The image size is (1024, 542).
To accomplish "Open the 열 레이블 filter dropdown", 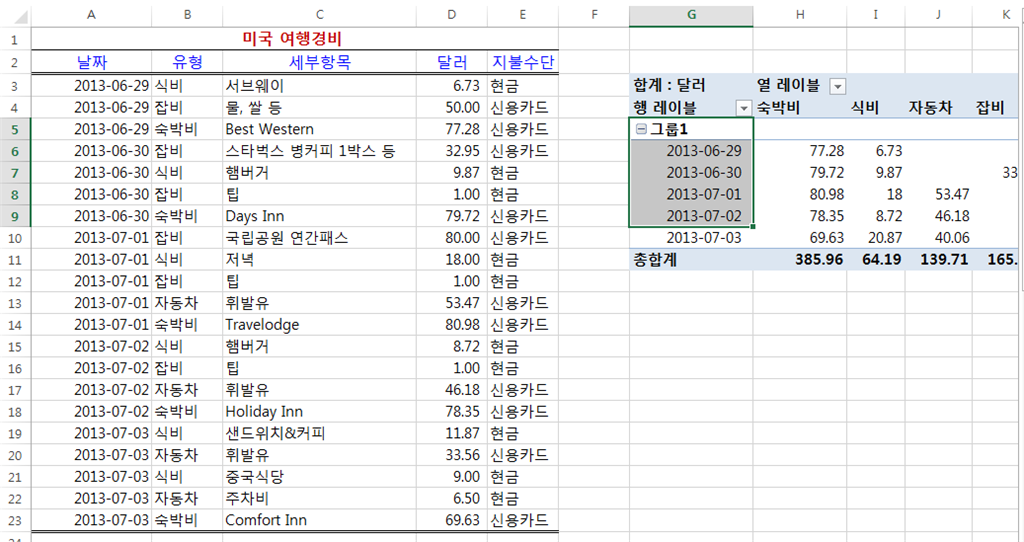I will [837, 86].
